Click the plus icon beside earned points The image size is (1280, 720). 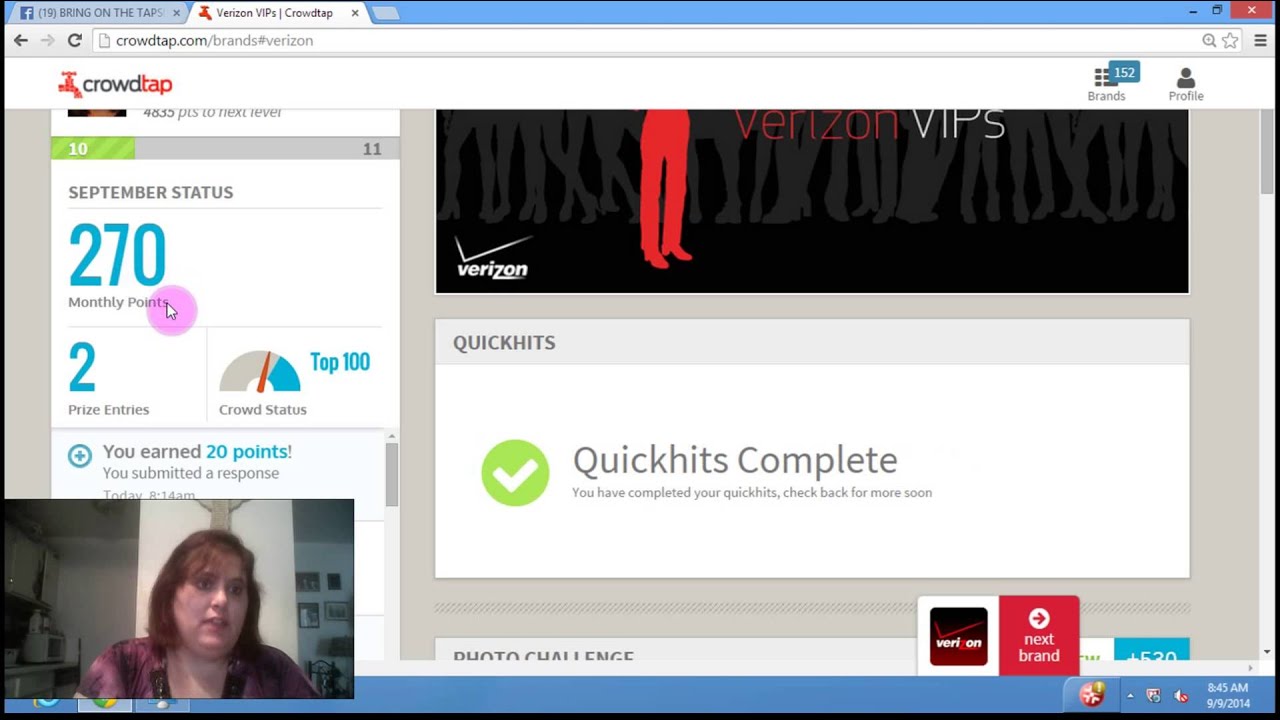tap(80, 456)
